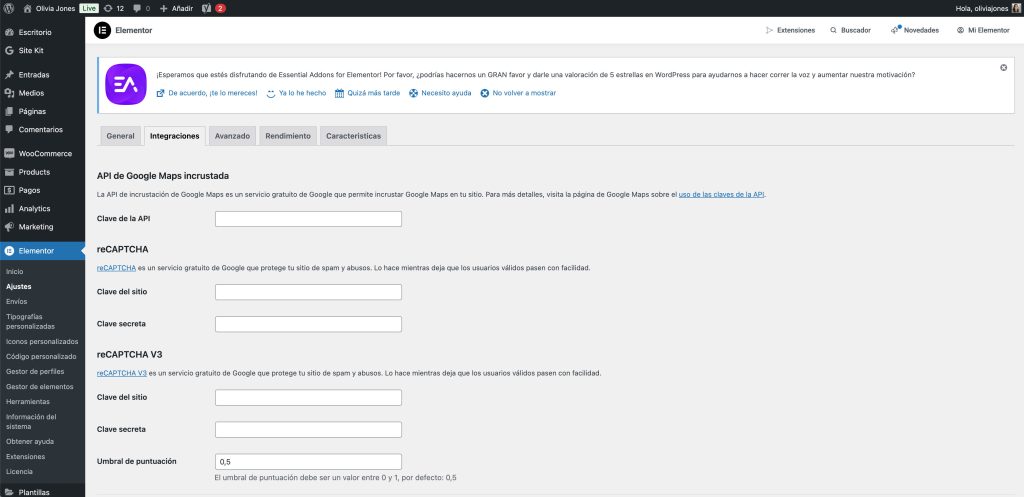Screen dimensions: 1024x497
Task: Open Entradas in the sidebar
Action: [x=42, y=75]
